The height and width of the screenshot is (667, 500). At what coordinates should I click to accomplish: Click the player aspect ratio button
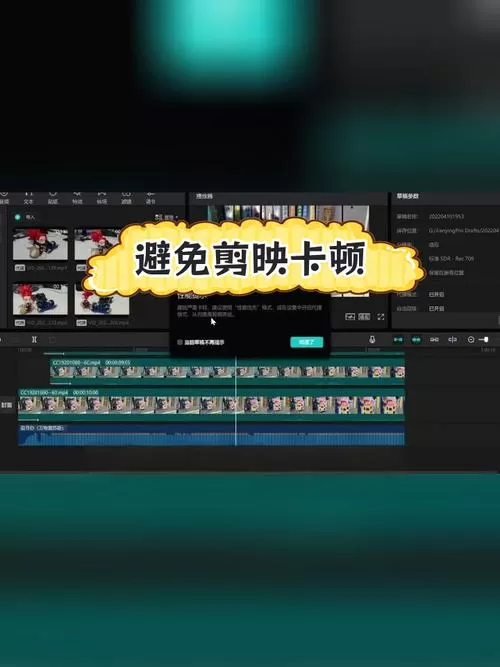click(364, 317)
